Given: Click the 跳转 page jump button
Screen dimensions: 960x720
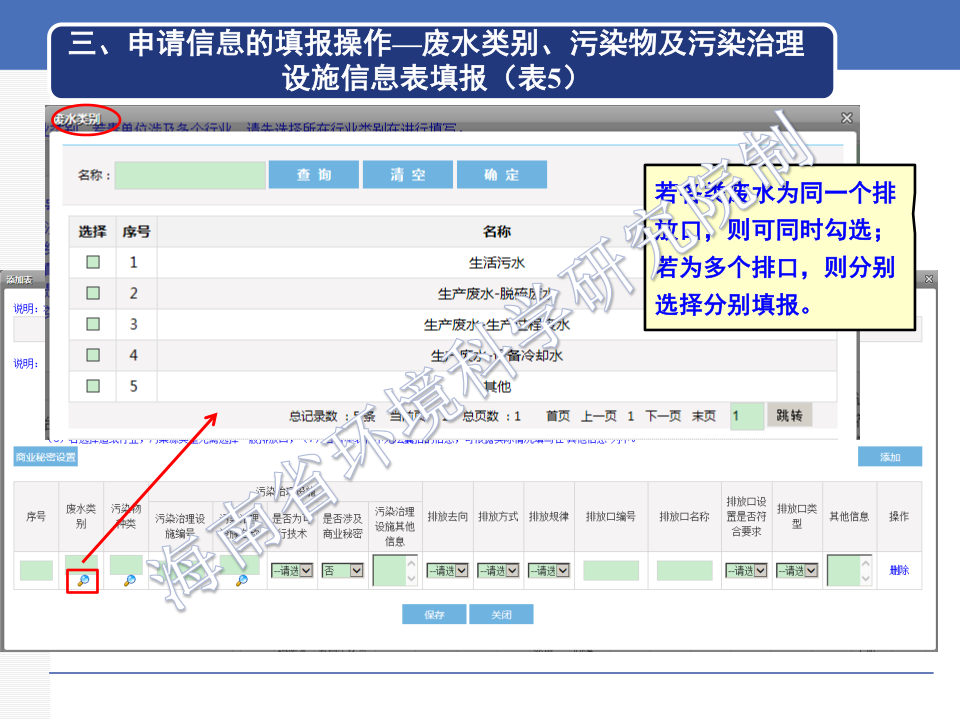Looking at the screenshot, I should [789, 416].
